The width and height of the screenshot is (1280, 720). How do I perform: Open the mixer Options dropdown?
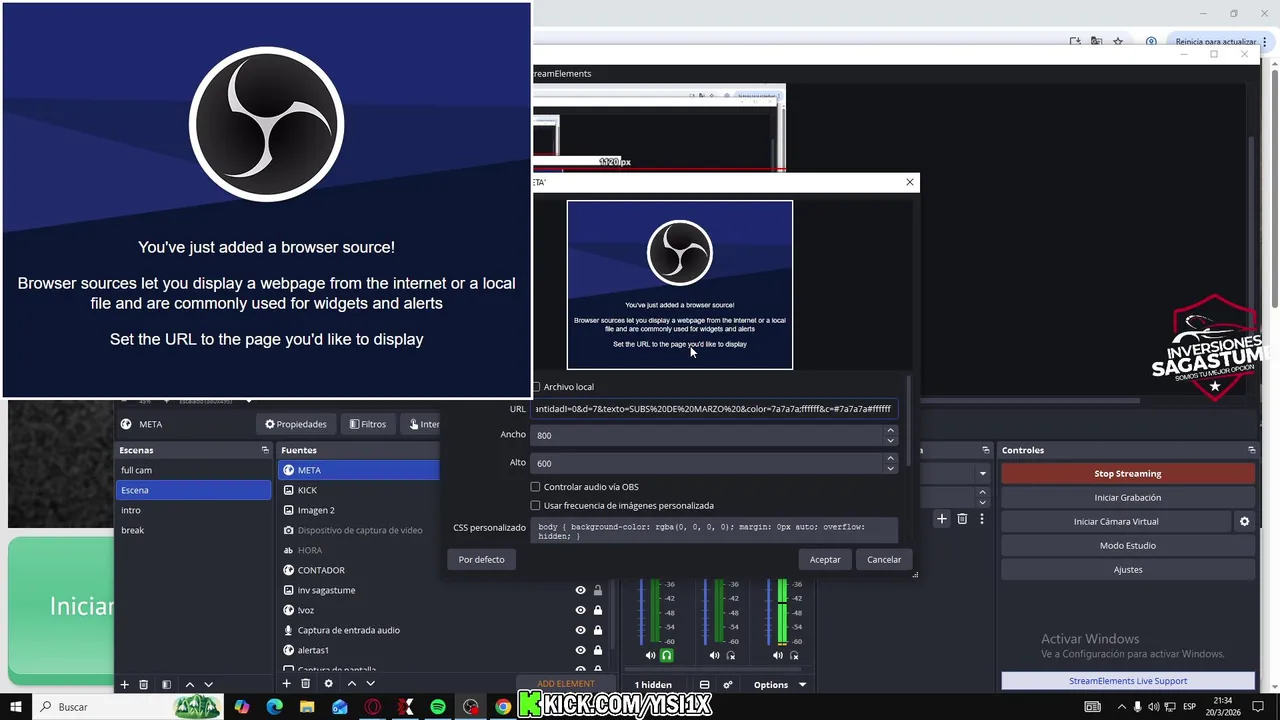coord(780,685)
